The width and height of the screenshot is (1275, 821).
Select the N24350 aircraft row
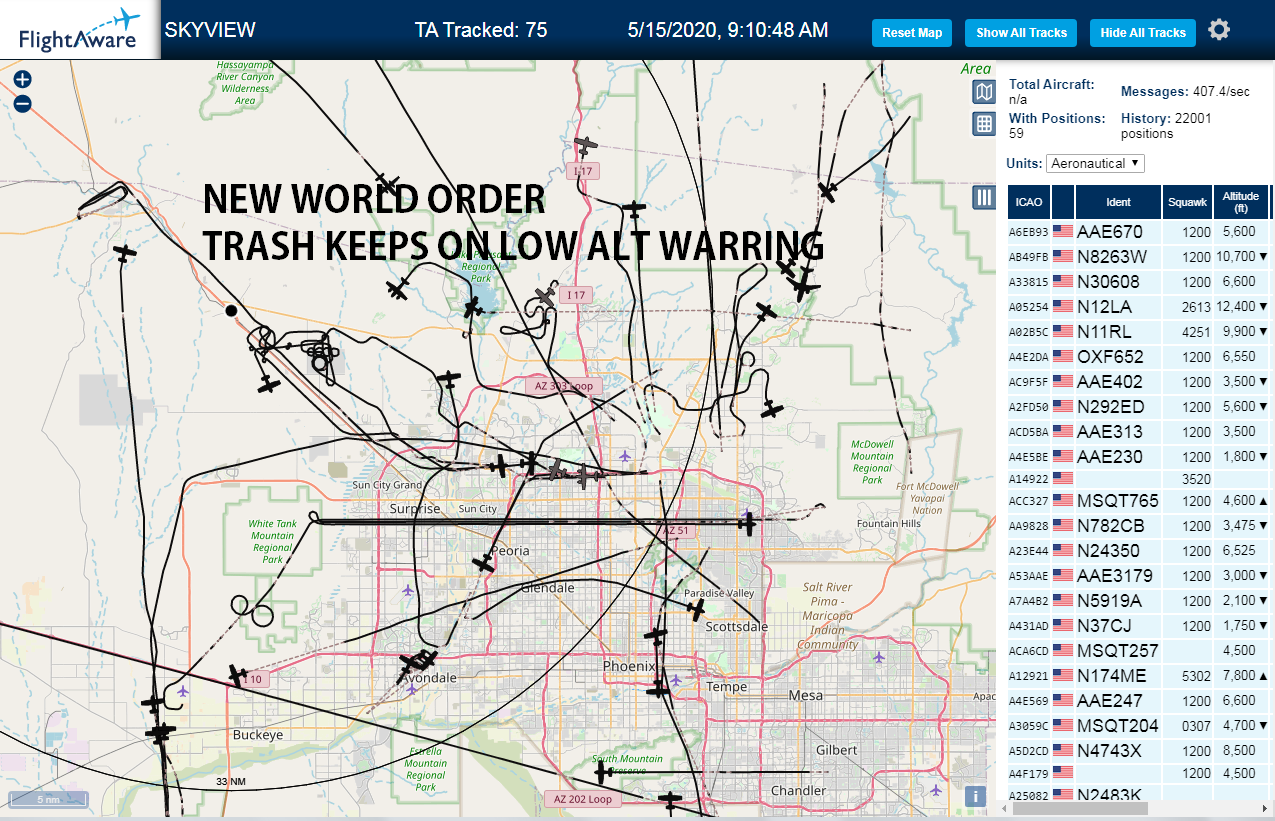click(1139, 551)
